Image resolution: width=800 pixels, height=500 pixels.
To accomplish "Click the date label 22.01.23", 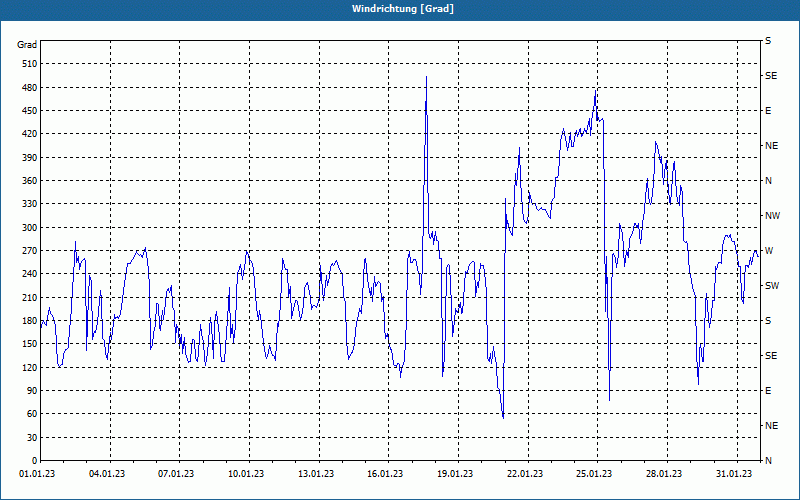I will pos(525,474).
